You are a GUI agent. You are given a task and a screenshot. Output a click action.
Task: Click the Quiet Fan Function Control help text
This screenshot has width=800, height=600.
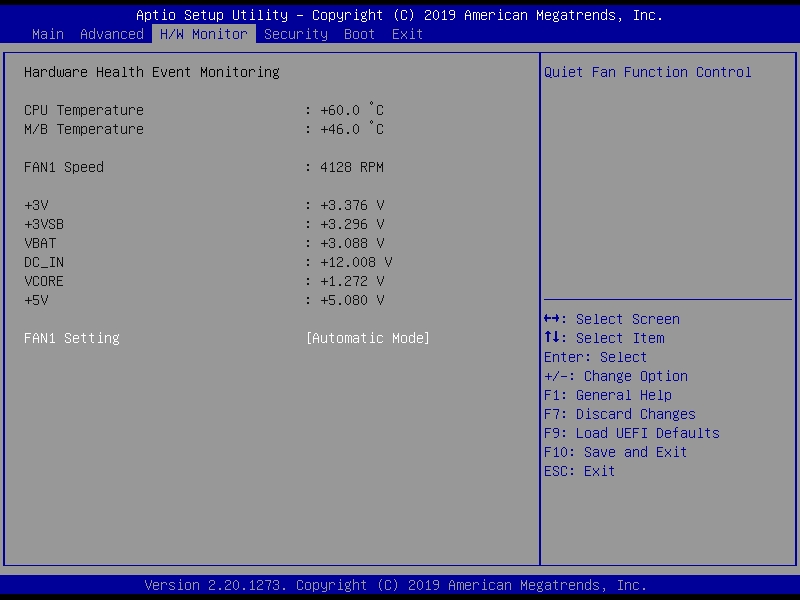(x=648, y=72)
